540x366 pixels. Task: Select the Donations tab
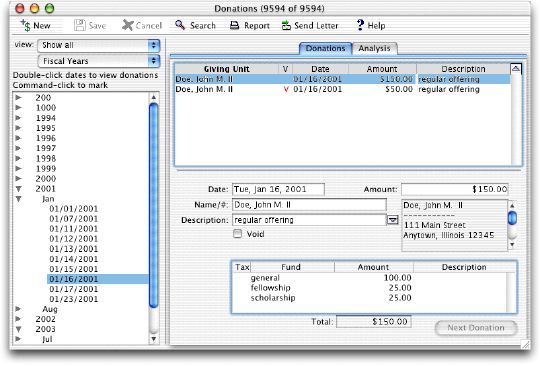point(325,48)
